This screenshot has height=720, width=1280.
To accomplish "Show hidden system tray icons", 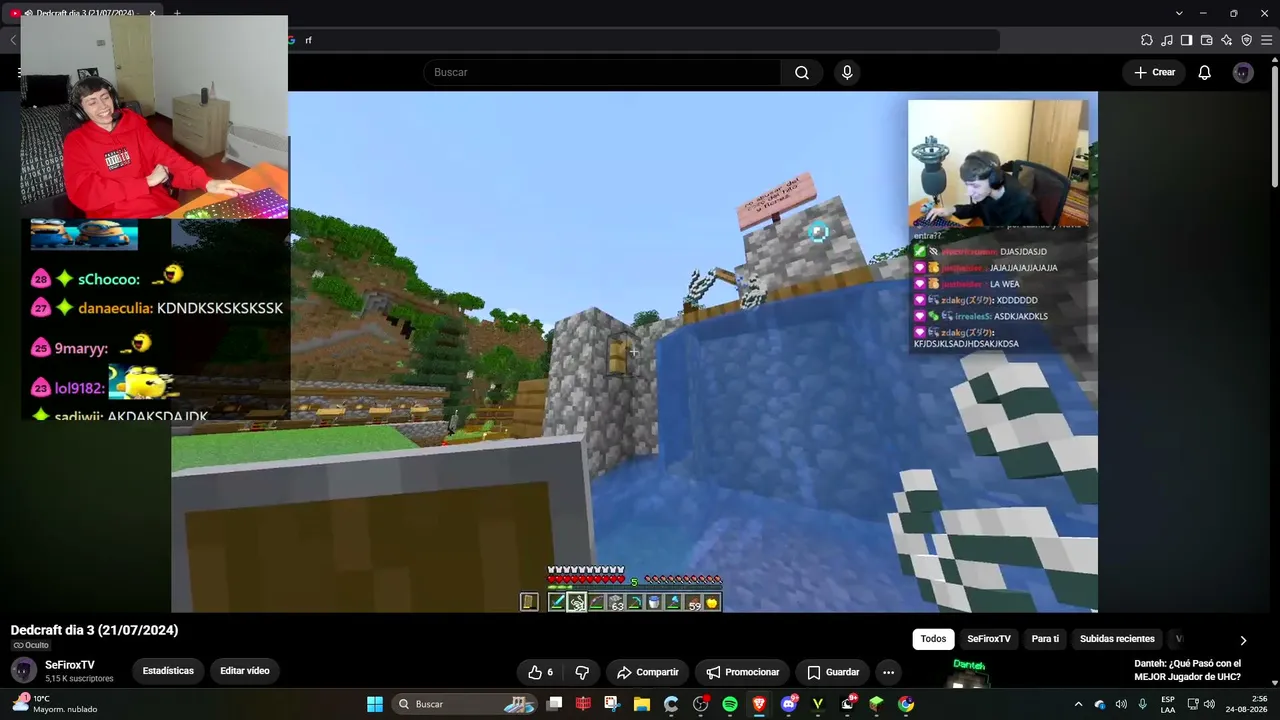I will coord(1078,704).
